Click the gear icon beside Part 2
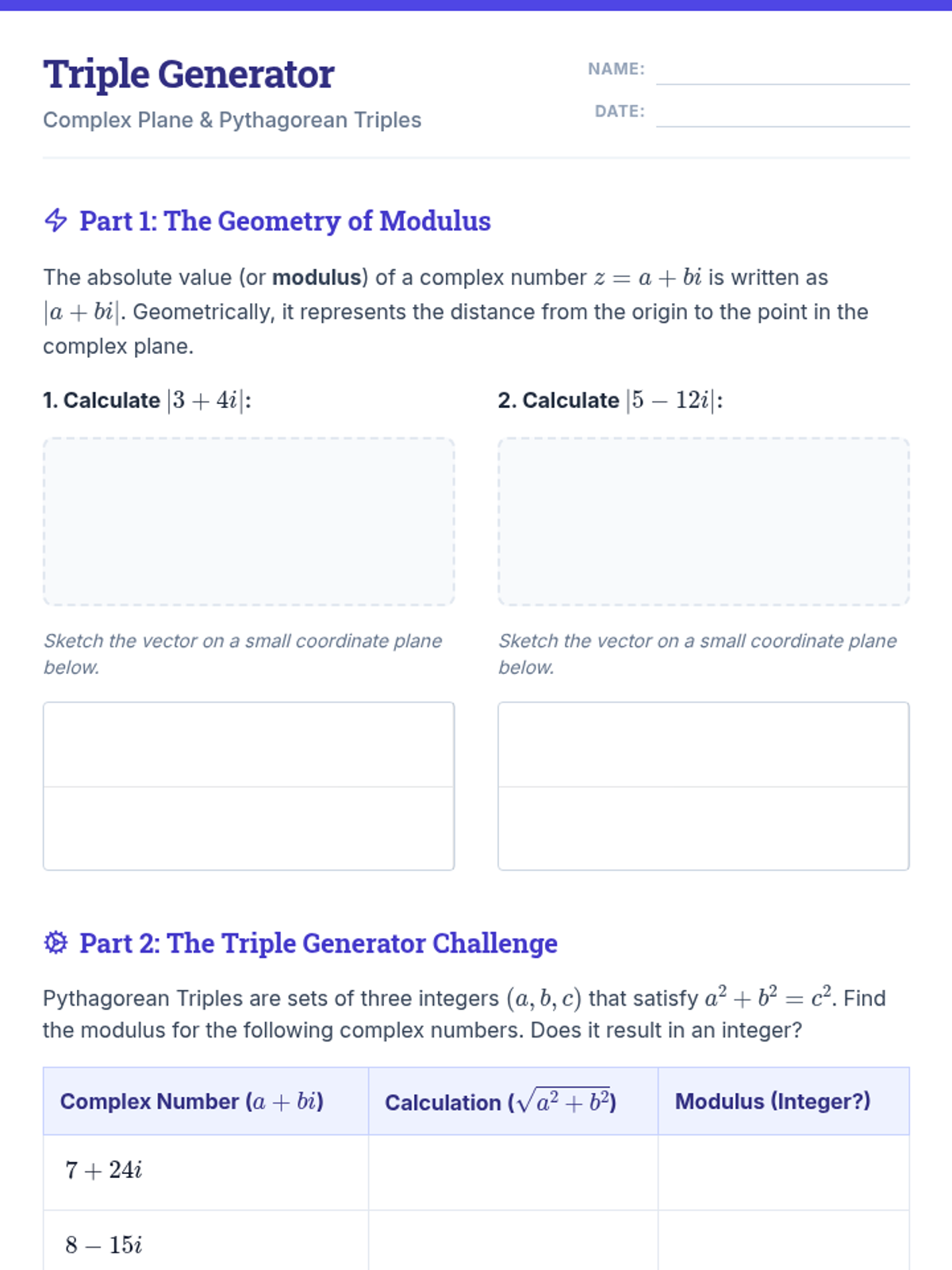This screenshot has height=1270, width=952. point(56,942)
